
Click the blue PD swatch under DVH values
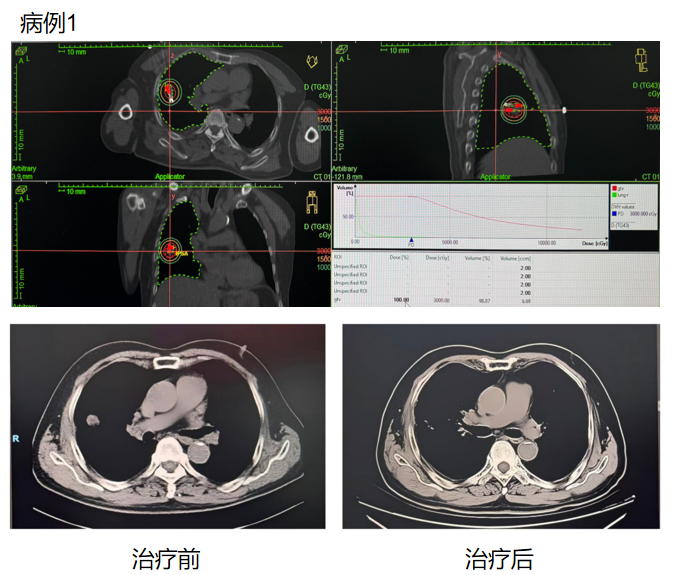coord(613,213)
